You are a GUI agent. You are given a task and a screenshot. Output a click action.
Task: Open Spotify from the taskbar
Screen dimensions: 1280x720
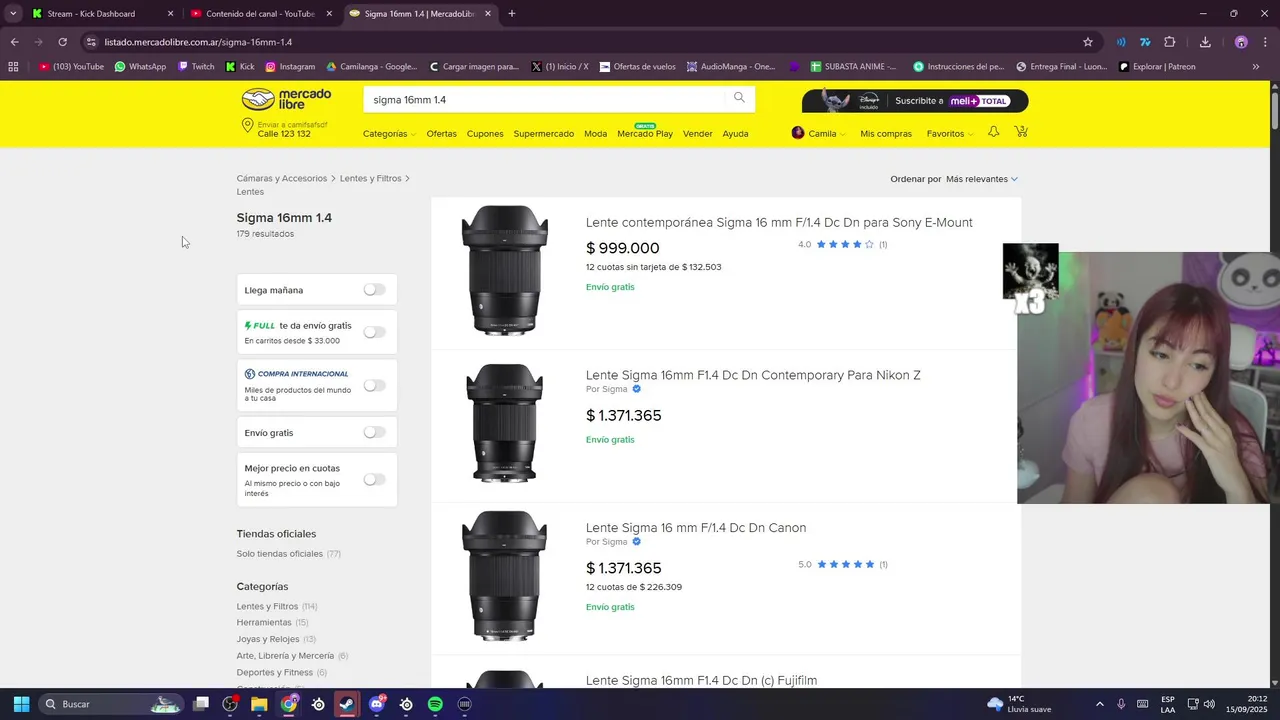[x=435, y=704]
